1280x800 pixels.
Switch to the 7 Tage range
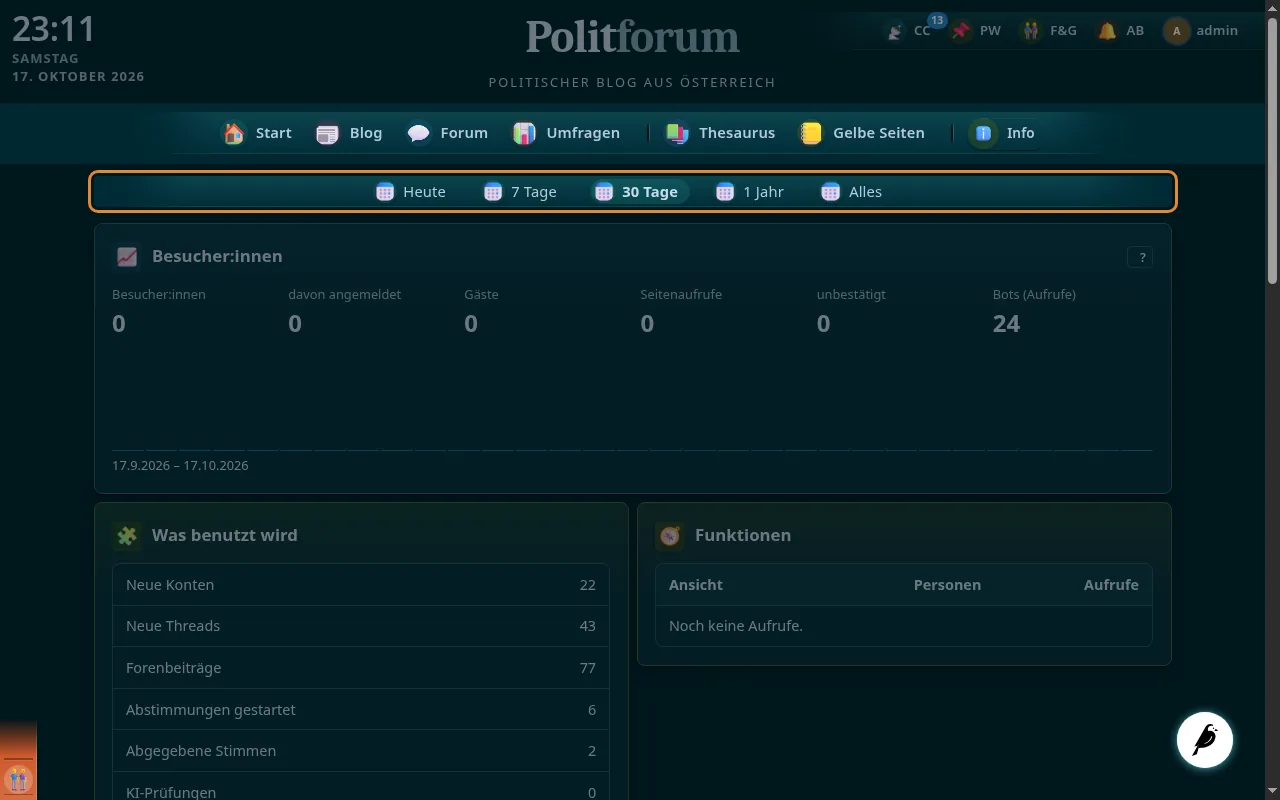520,192
